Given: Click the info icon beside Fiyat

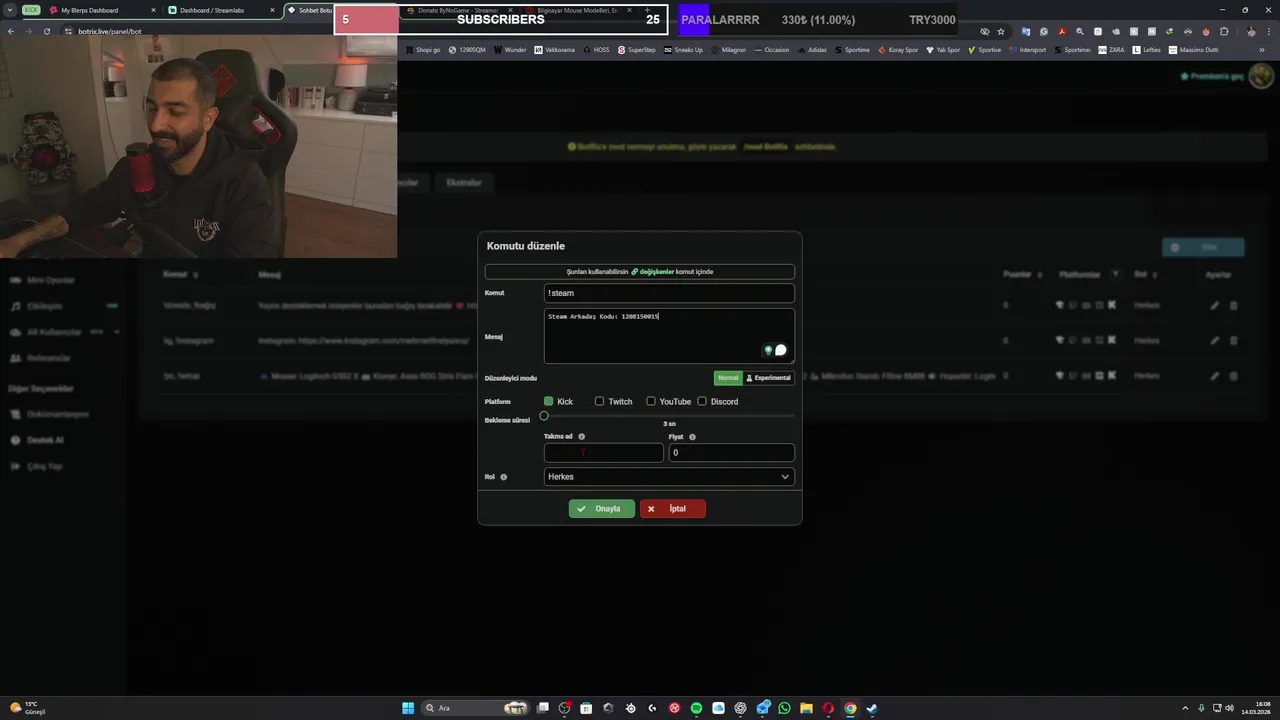Looking at the screenshot, I should point(692,437).
